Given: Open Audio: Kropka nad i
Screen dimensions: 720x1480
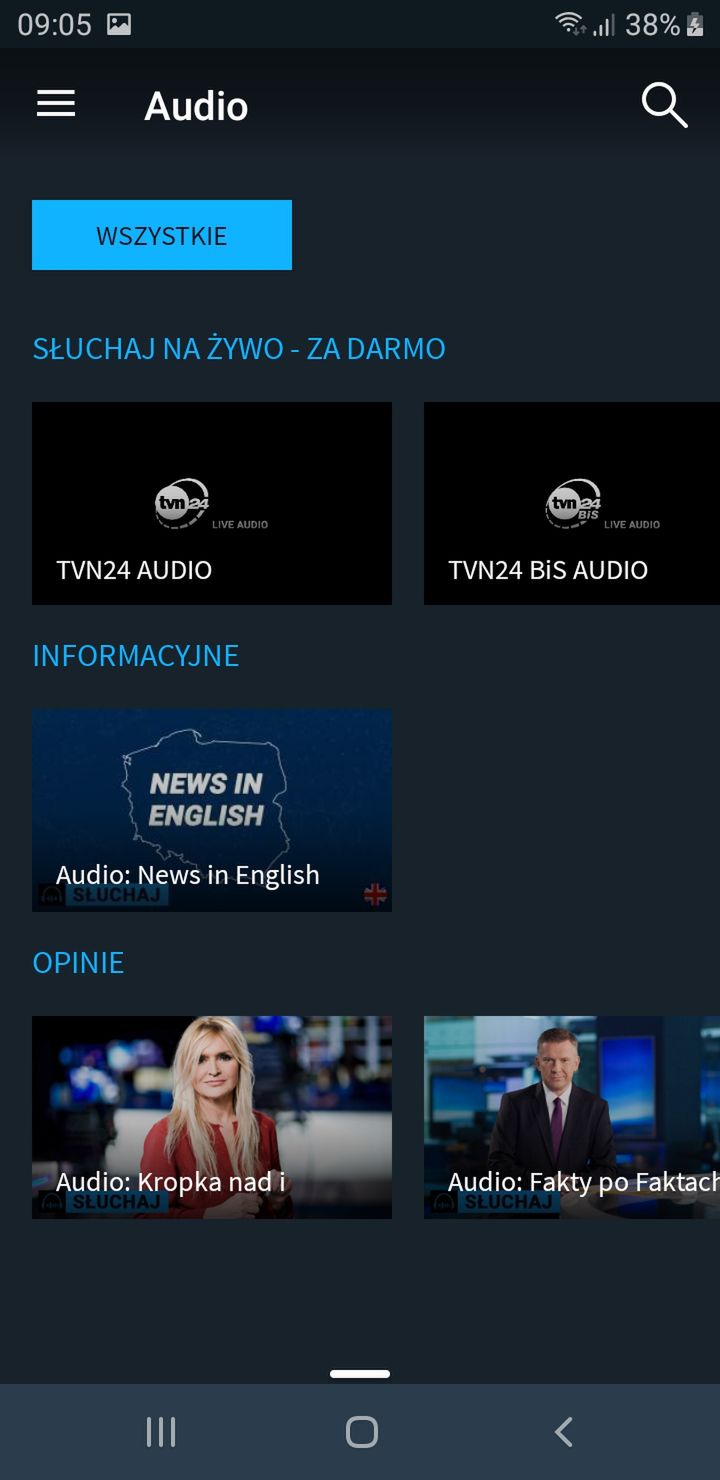Looking at the screenshot, I should click(212, 1117).
